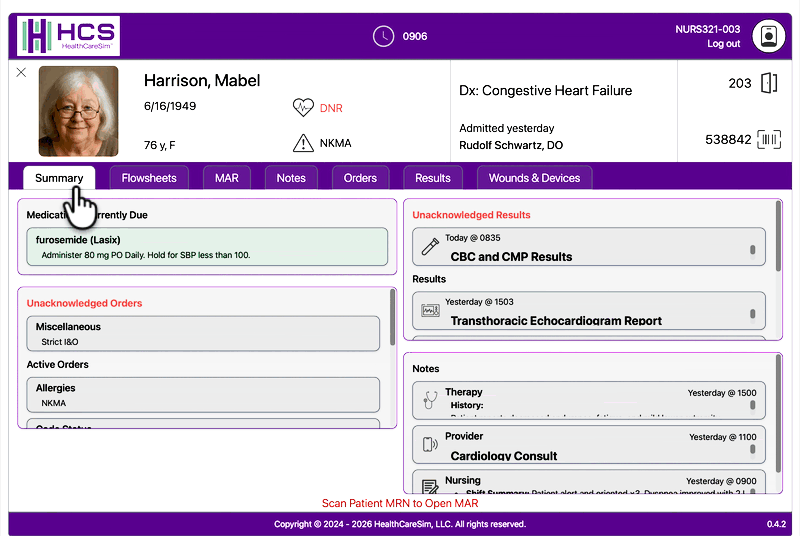Switch to the Flowsheets tab
The width and height of the screenshot is (800, 536).
[149, 178]
